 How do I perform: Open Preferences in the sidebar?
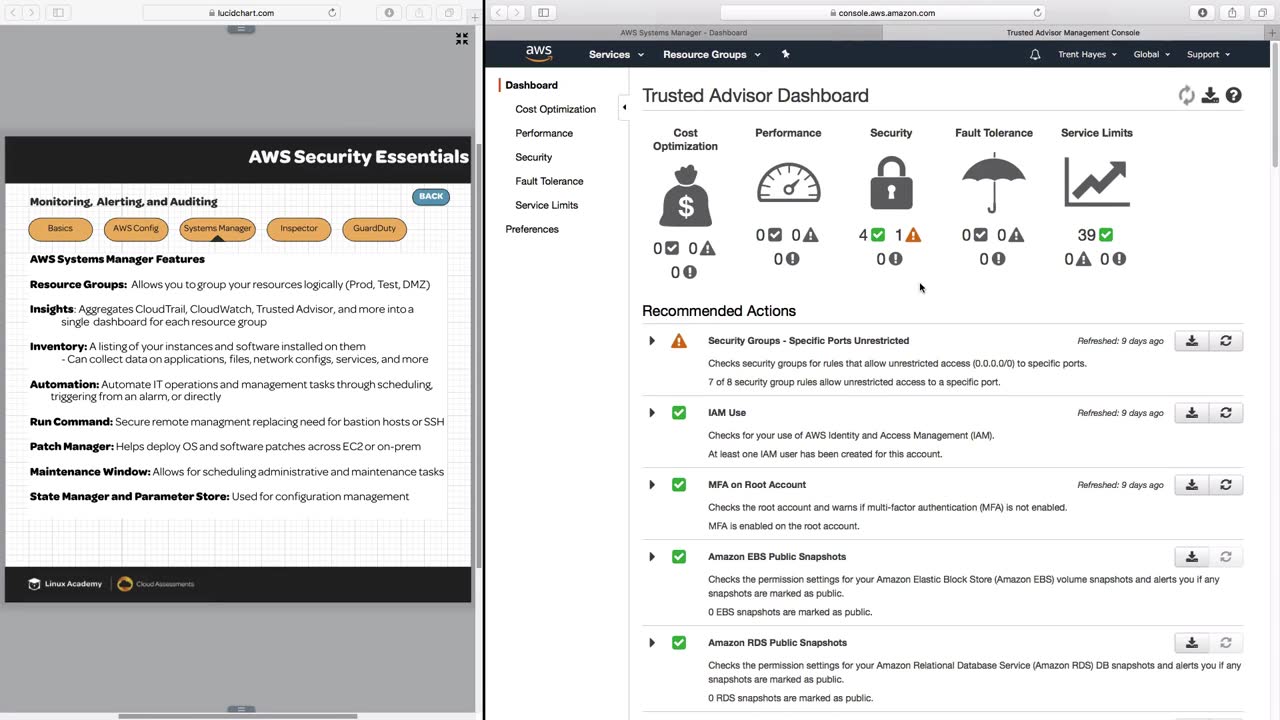532,229
